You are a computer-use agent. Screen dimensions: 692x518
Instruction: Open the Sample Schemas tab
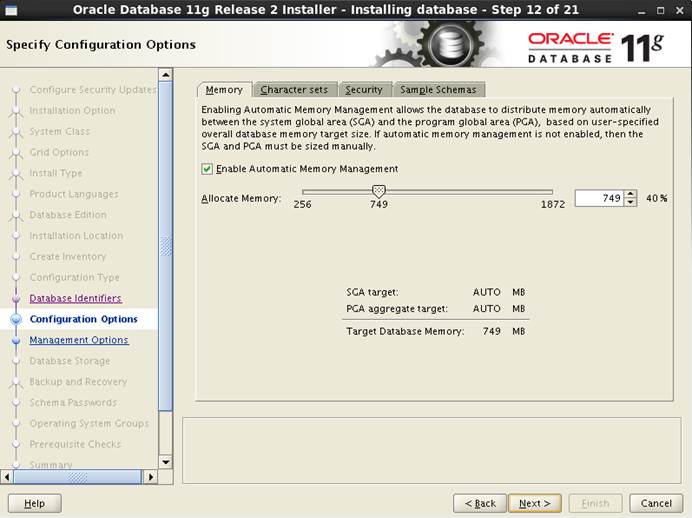click(x=438, y=90)
